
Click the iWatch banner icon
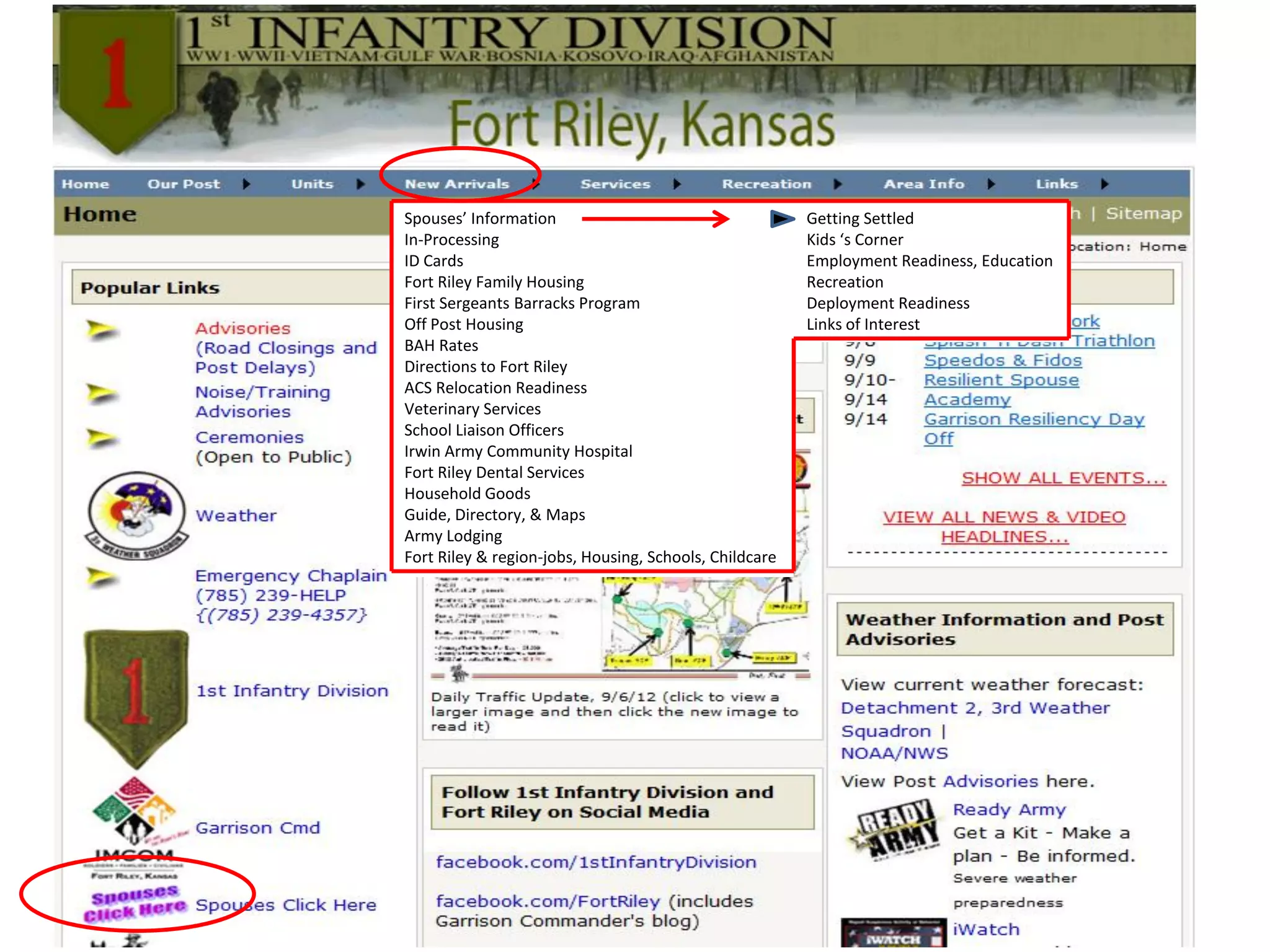pos(894,934)
